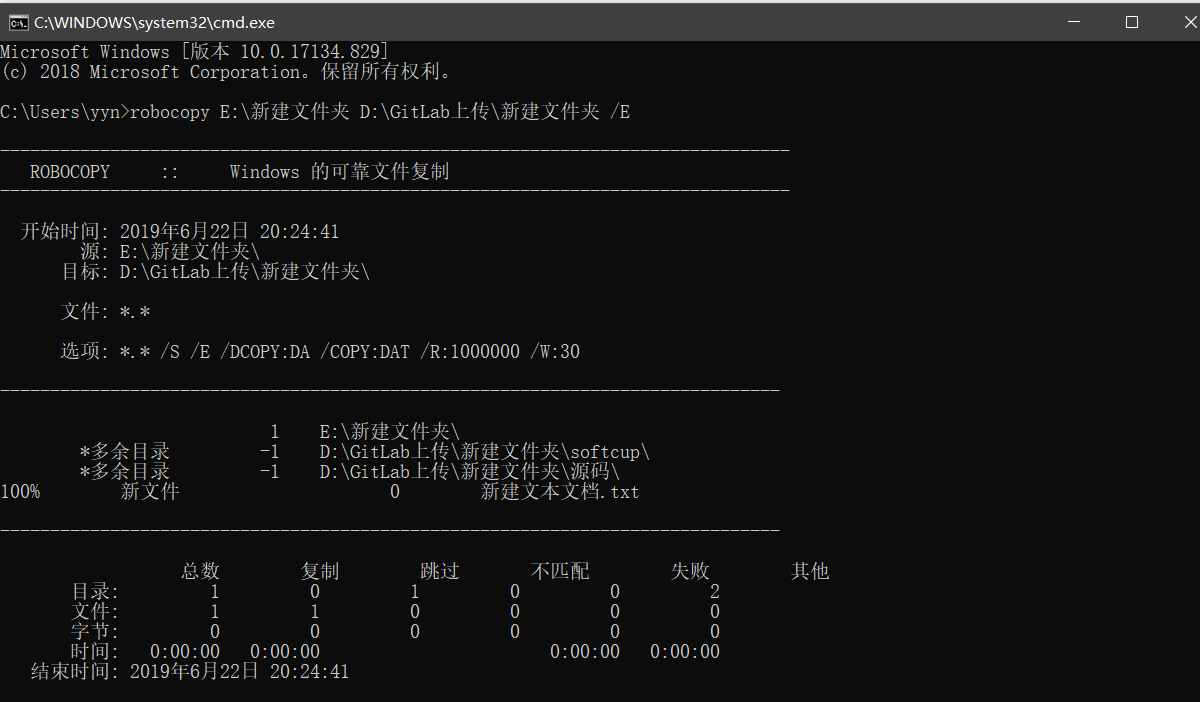
Task: Click the destination path D:\GitLab上传\新建文件夹\
Action: pyautogui.click(x=245, y=270)
